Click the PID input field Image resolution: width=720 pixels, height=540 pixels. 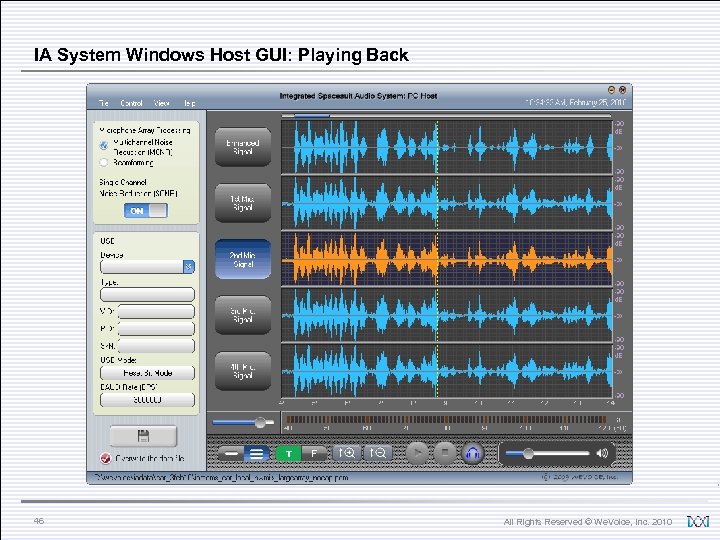point(156,329)
